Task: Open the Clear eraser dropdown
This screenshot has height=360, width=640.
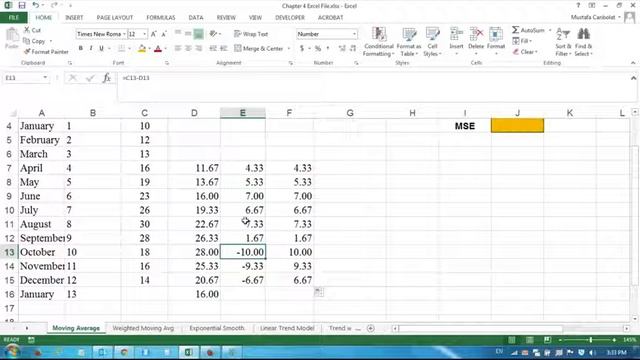Action: 525,52
